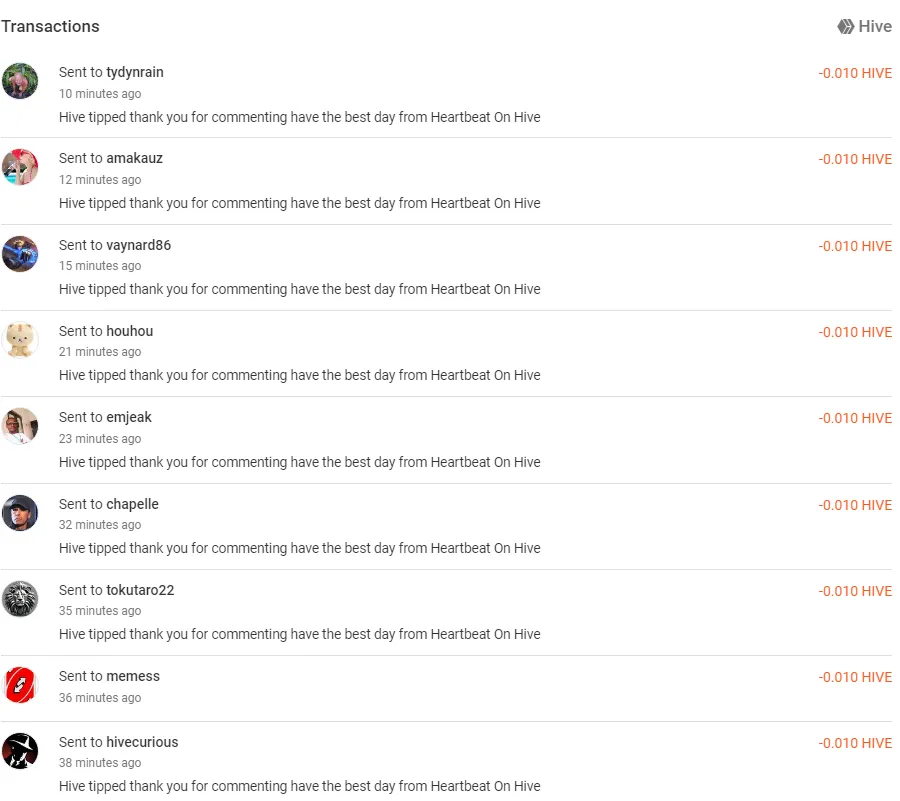The width and height of the screenshot is (900, 801).
Task: Select the hivecurious username link
Action: (142, 742)
